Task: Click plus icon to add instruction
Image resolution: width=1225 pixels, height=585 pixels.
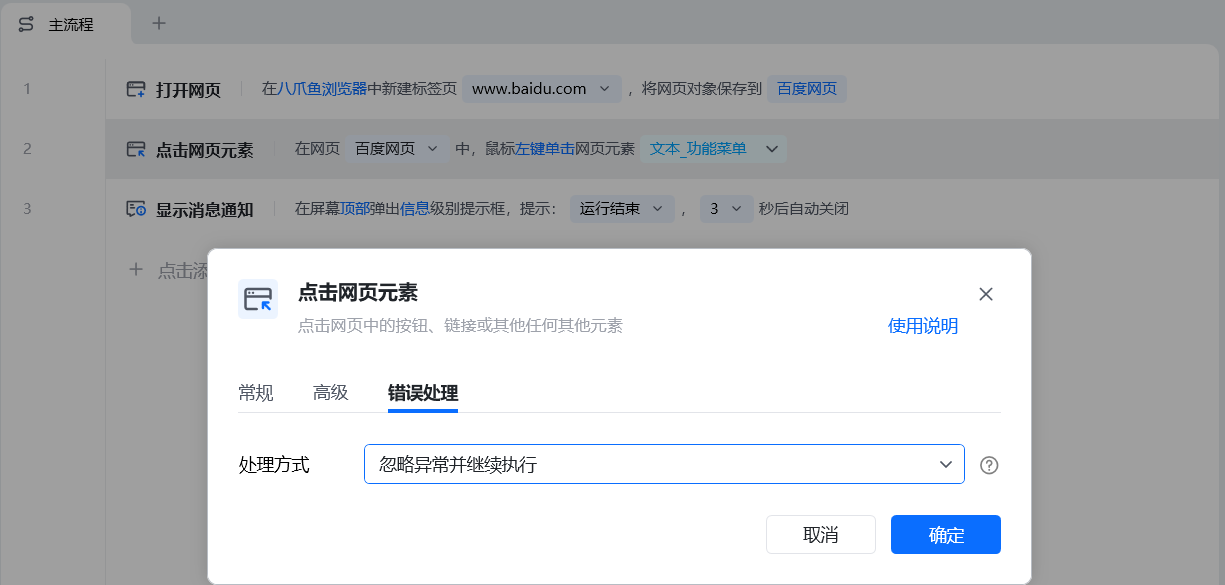Action: 136,269
